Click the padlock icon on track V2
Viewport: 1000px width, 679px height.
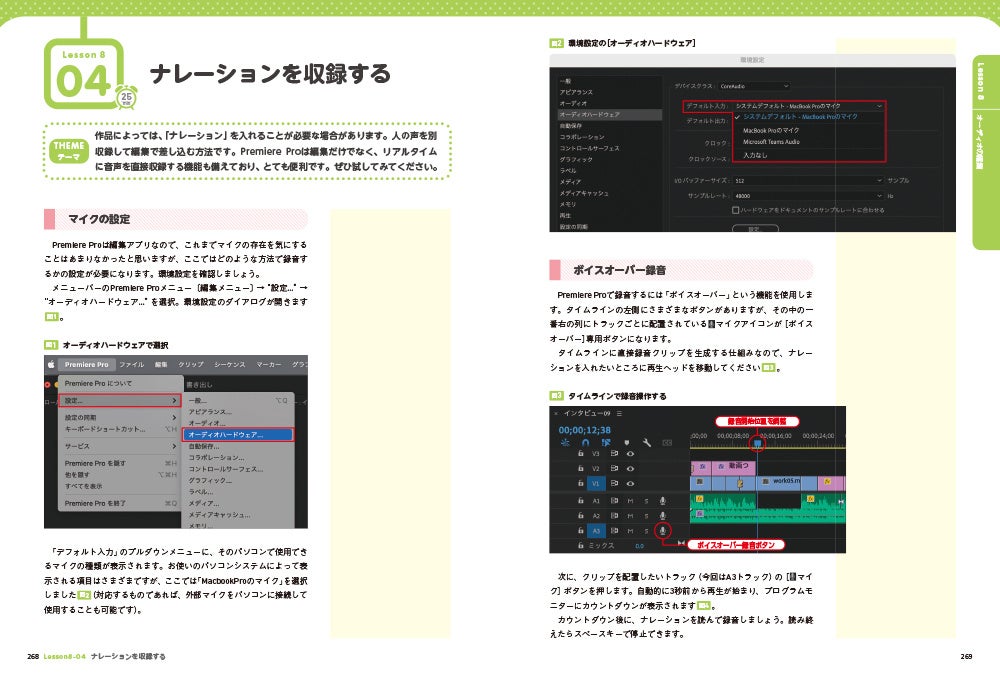(580, 468)
